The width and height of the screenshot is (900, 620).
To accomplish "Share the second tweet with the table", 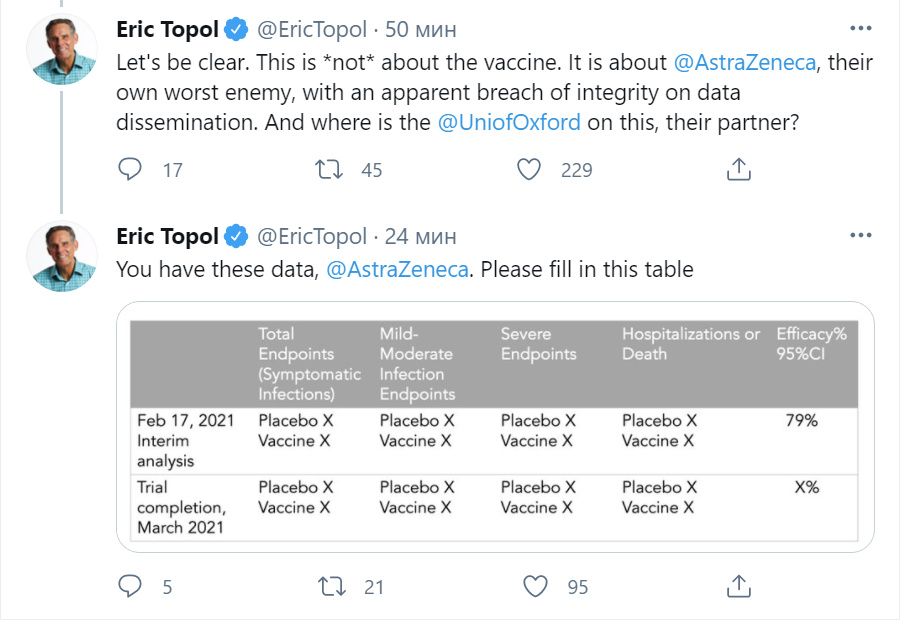I will [x=739, y=586].
